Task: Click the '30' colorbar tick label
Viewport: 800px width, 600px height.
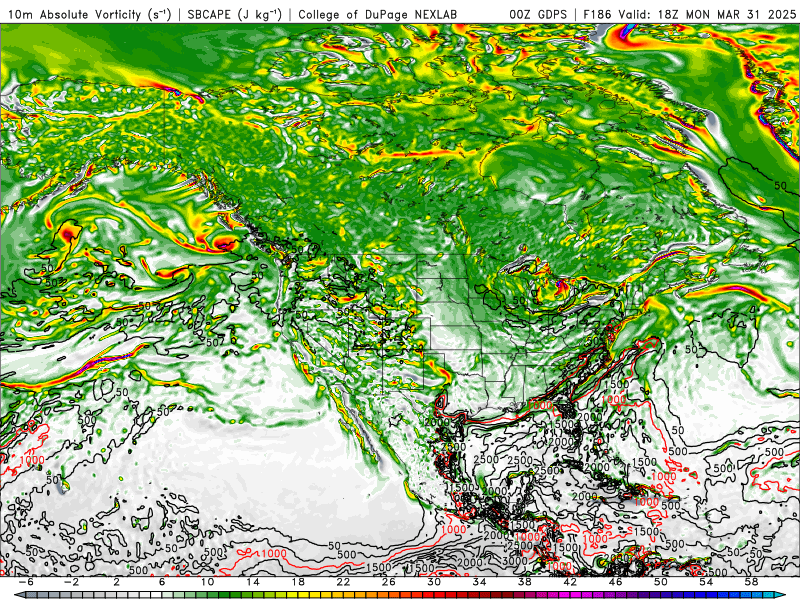Action: pos(434,582)
